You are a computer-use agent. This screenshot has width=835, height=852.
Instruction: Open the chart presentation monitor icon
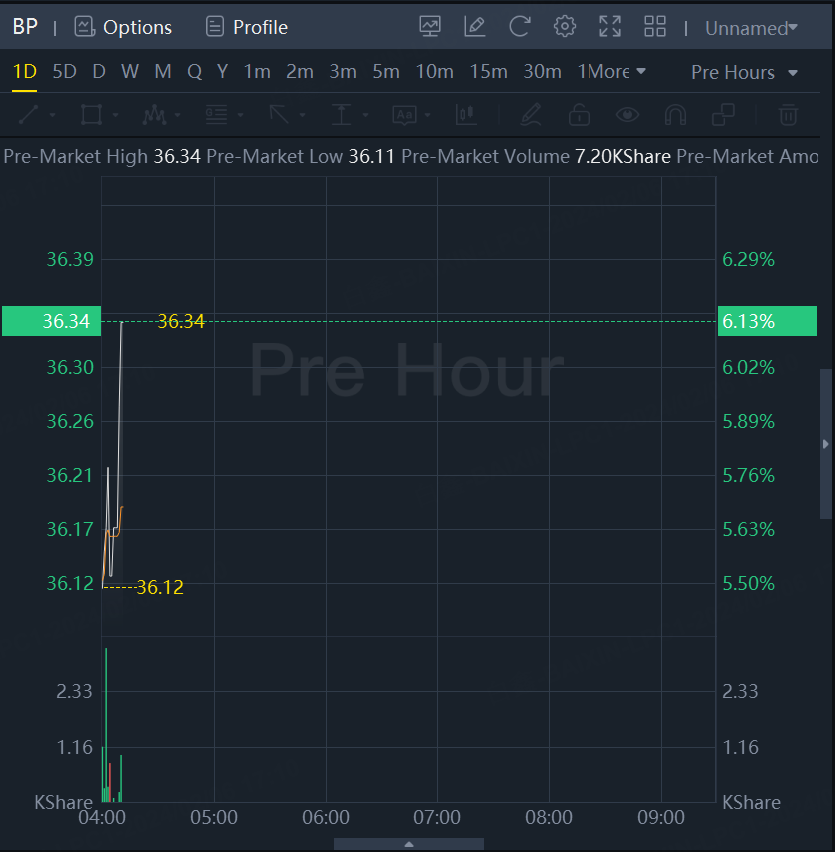coord(430,27)
